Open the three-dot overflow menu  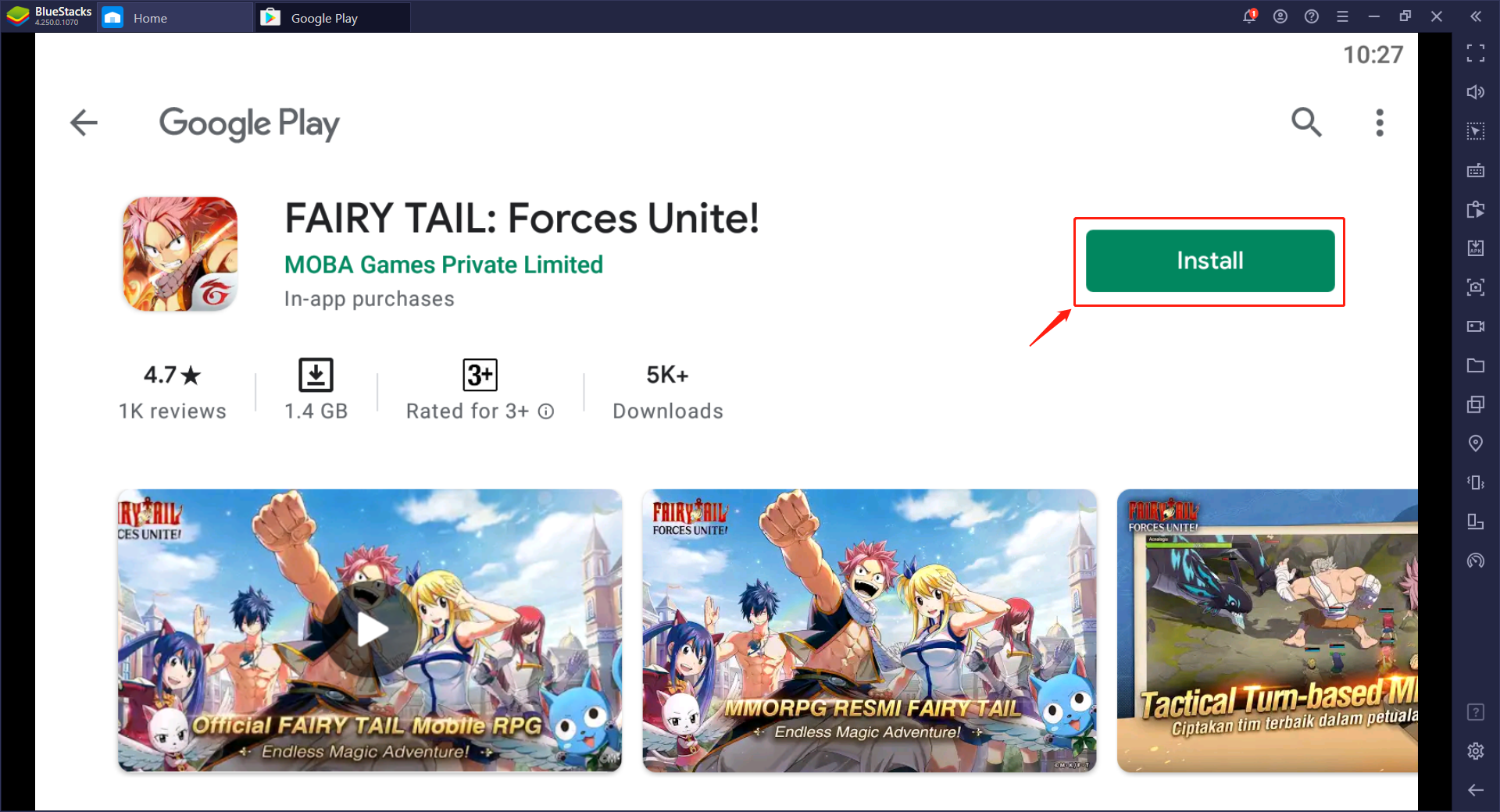pyautogui.click(x=1380, y=123)
